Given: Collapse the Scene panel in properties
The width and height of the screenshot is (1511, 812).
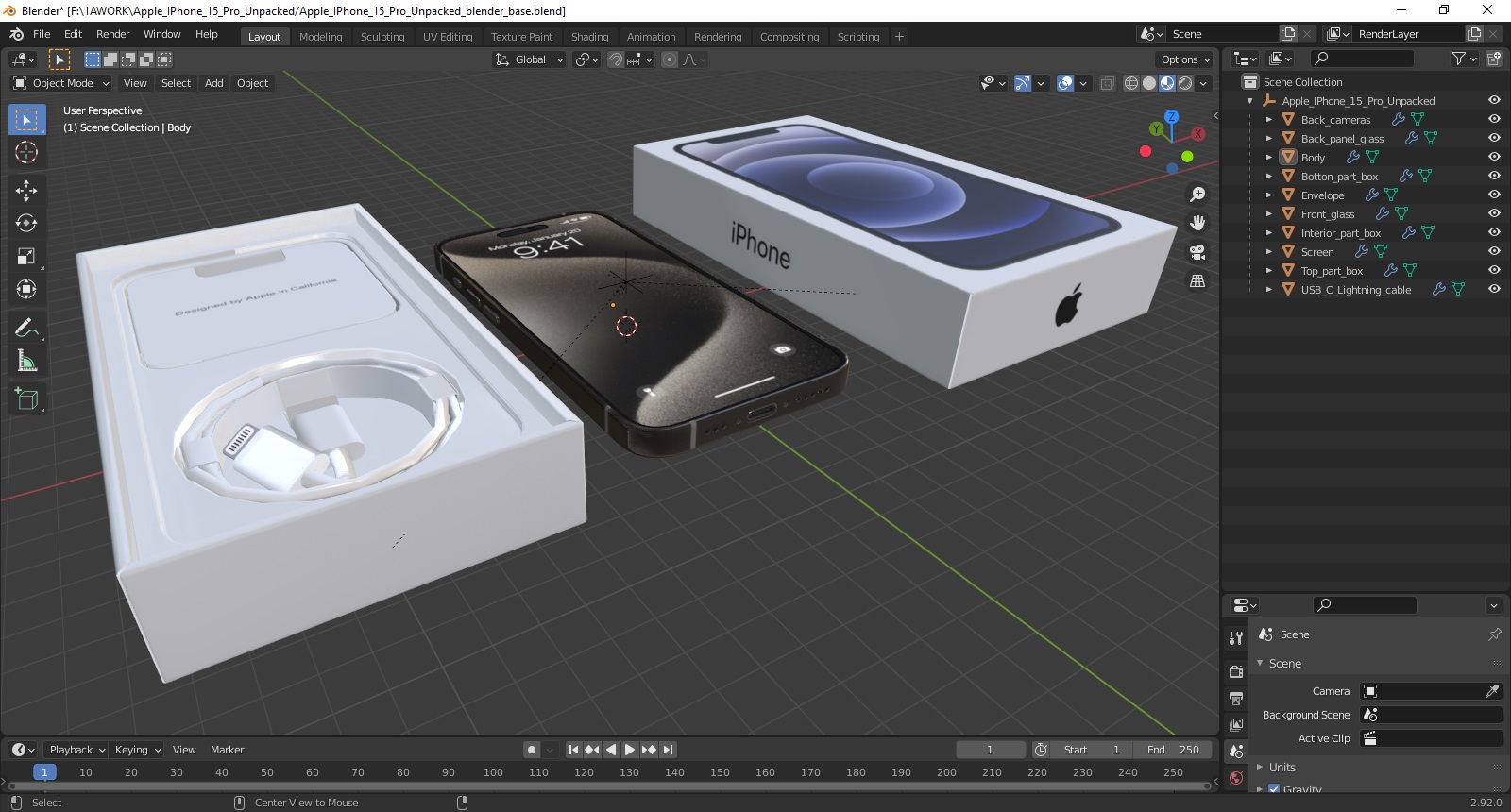Looking at the screenshot, I should pyautogui.click(x=1260, y=663).
